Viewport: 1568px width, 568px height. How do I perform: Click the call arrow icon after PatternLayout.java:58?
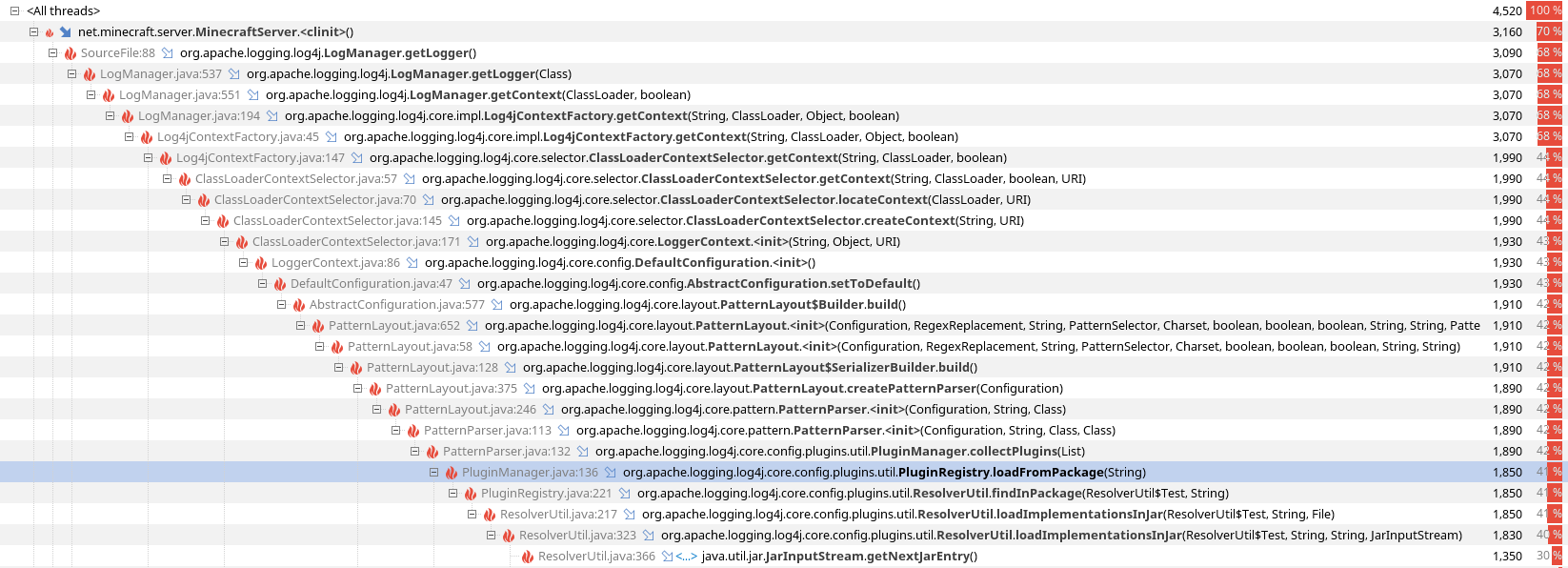coord(485,347)
